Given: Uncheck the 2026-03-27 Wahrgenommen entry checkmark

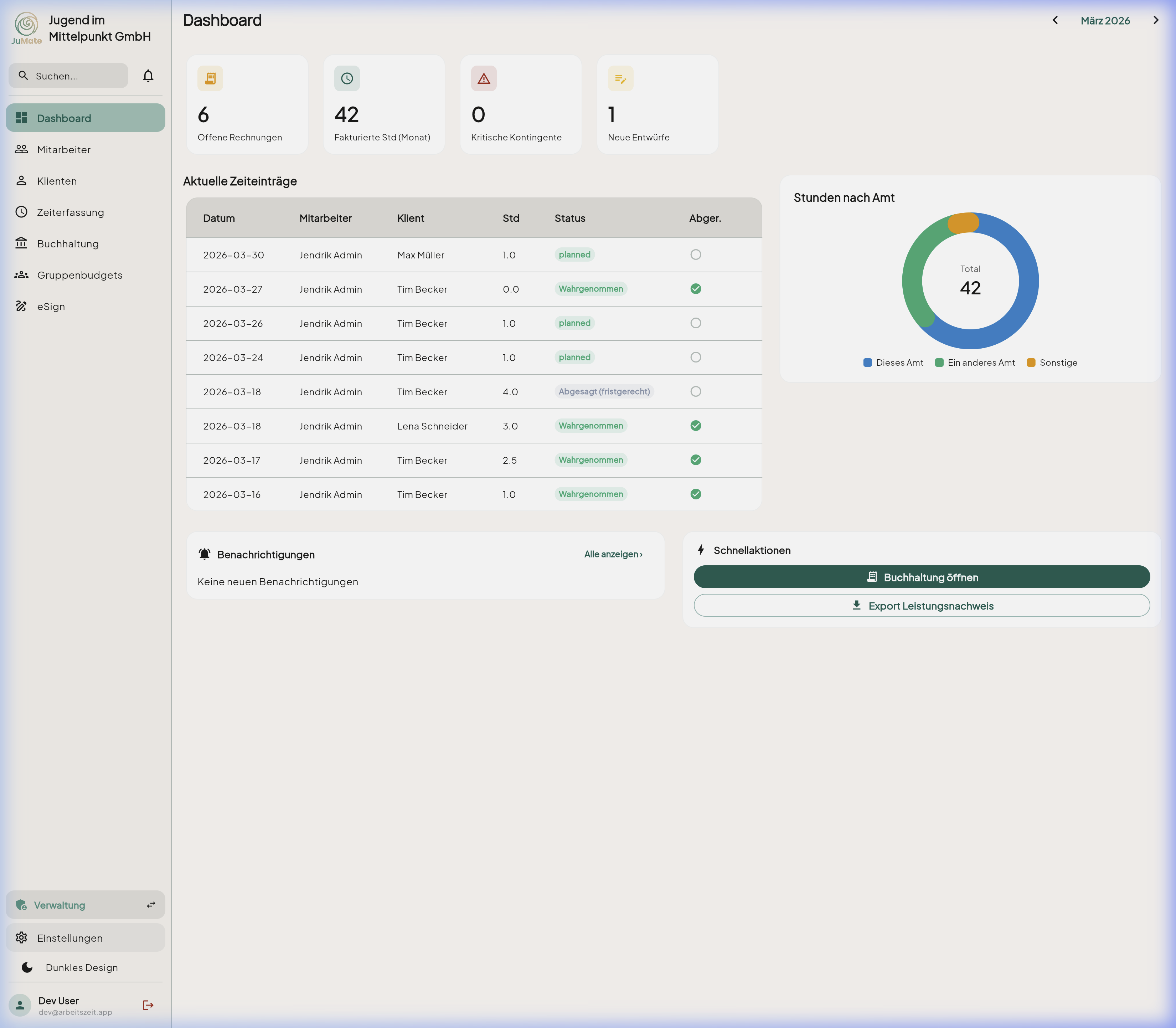Looking at the screenshot, I should [696, 289].
